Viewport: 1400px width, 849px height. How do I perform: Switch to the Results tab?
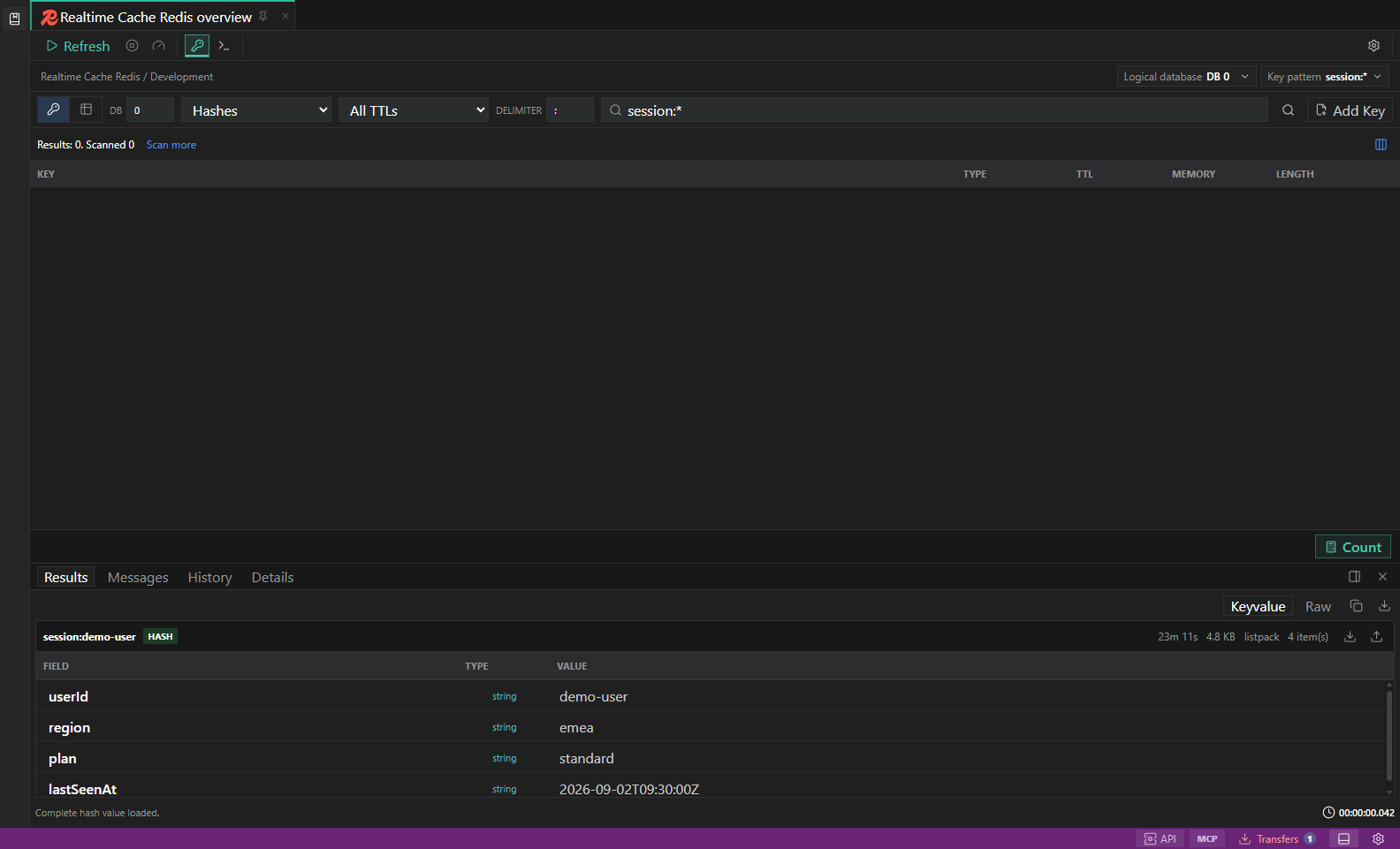(66, 578)
